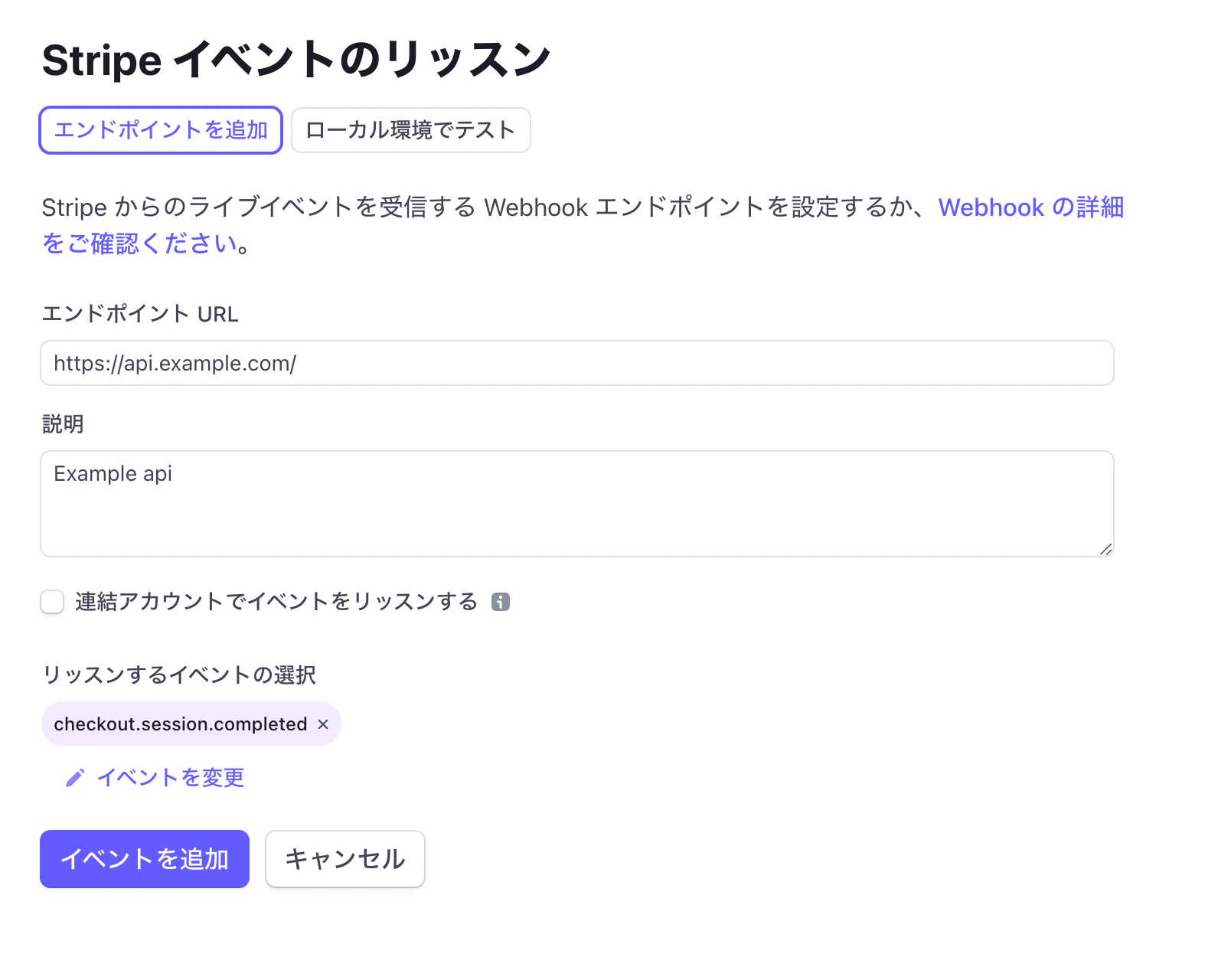
Task: Grab the description textarea resize handle
Action: [x=1105, y=549]
